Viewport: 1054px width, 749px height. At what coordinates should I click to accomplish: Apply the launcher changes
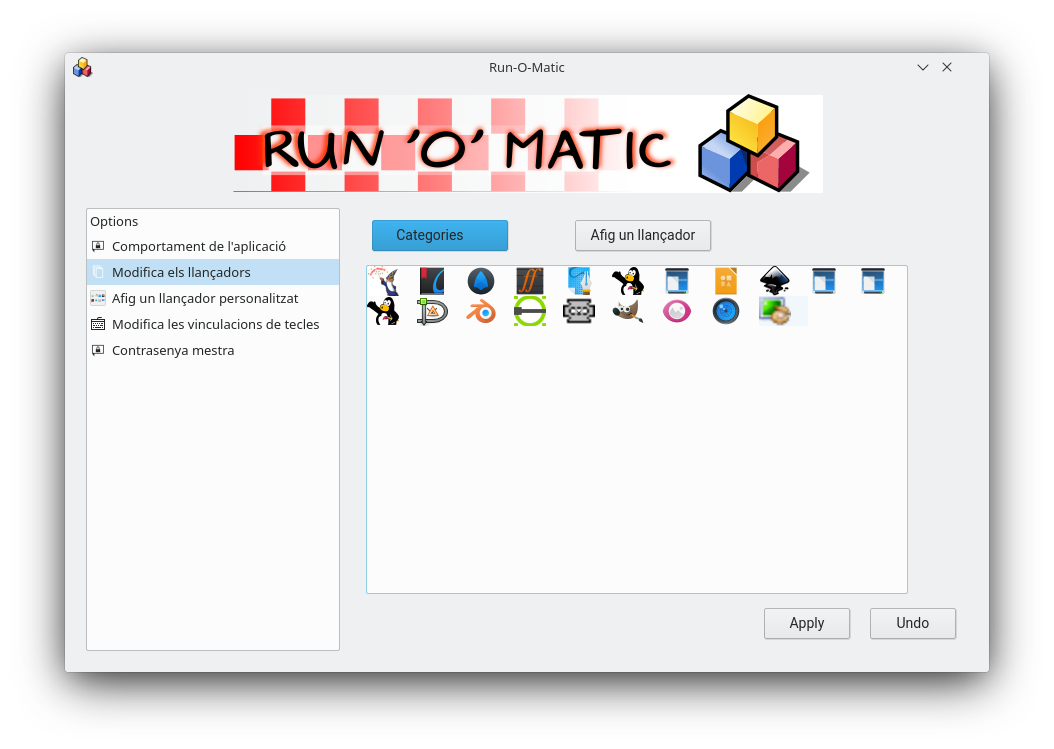807,623
